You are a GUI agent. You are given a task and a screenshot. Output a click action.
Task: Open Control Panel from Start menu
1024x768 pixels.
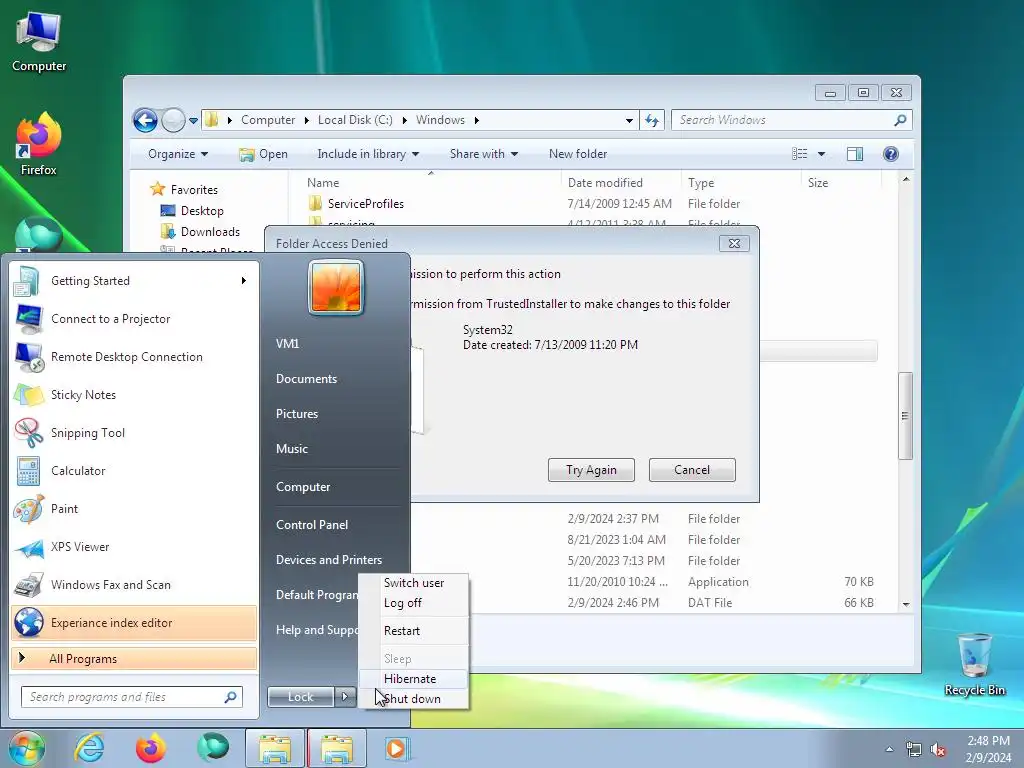click(312, 525)
